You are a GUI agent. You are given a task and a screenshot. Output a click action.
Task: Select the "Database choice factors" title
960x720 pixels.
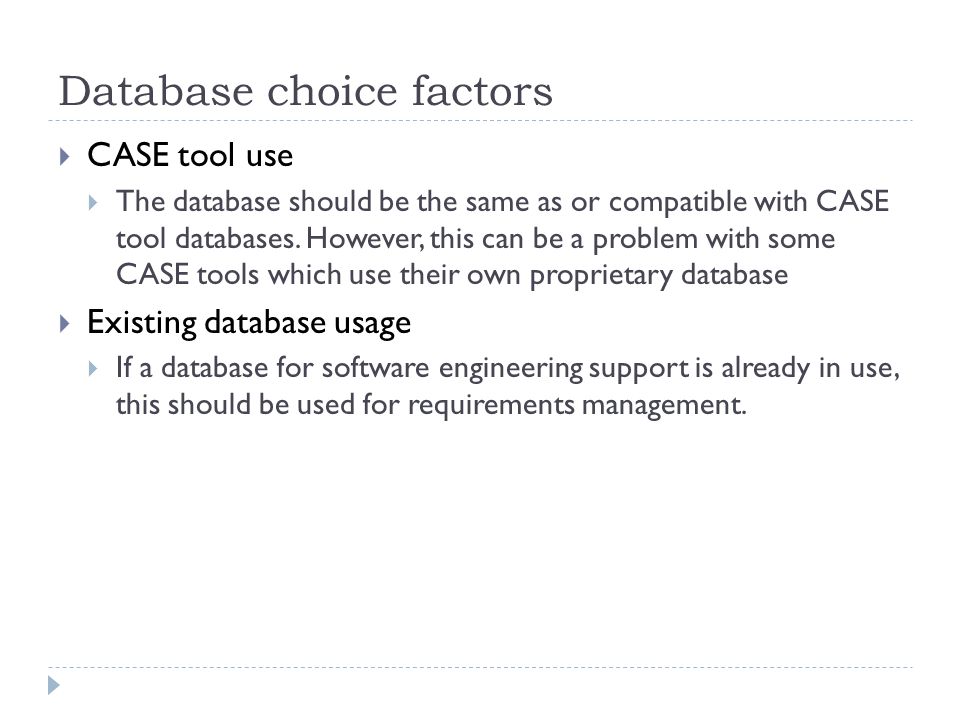coord(306,91)
